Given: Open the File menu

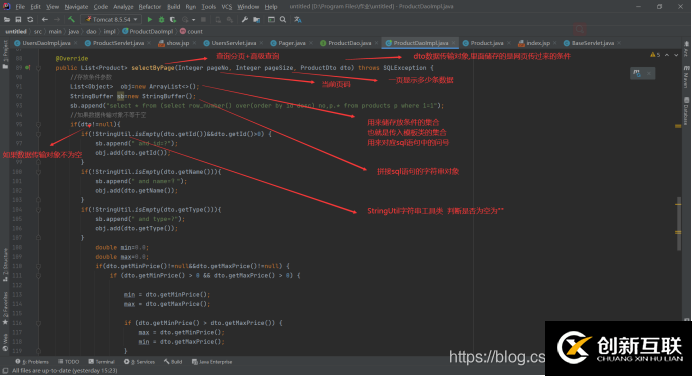Looking at the screenshot, I should [x=20, y=7].
